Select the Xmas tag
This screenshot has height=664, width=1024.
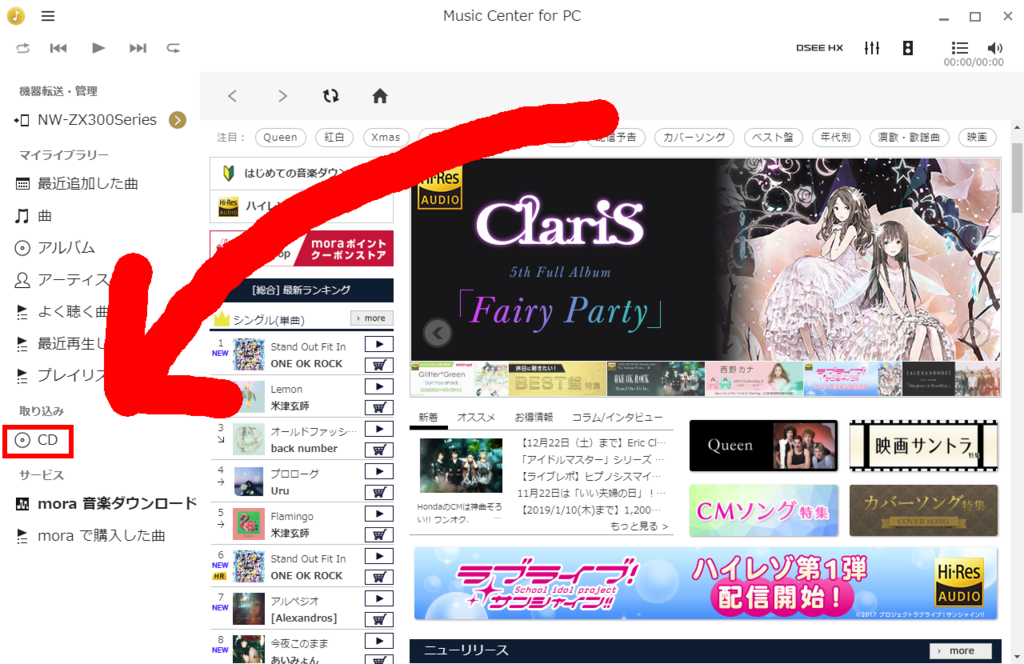[x=386, y=137]
